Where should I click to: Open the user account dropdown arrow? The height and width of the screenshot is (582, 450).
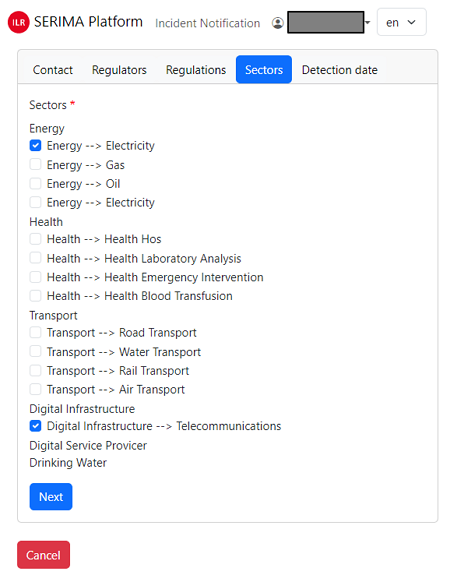coord(368,23)
